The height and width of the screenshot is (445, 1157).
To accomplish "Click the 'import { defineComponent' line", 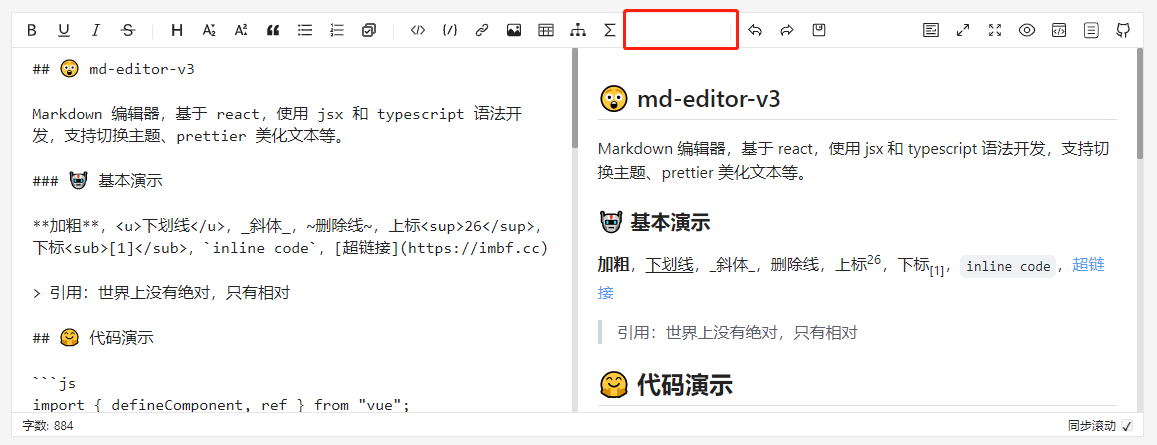I will pos(221,404).
